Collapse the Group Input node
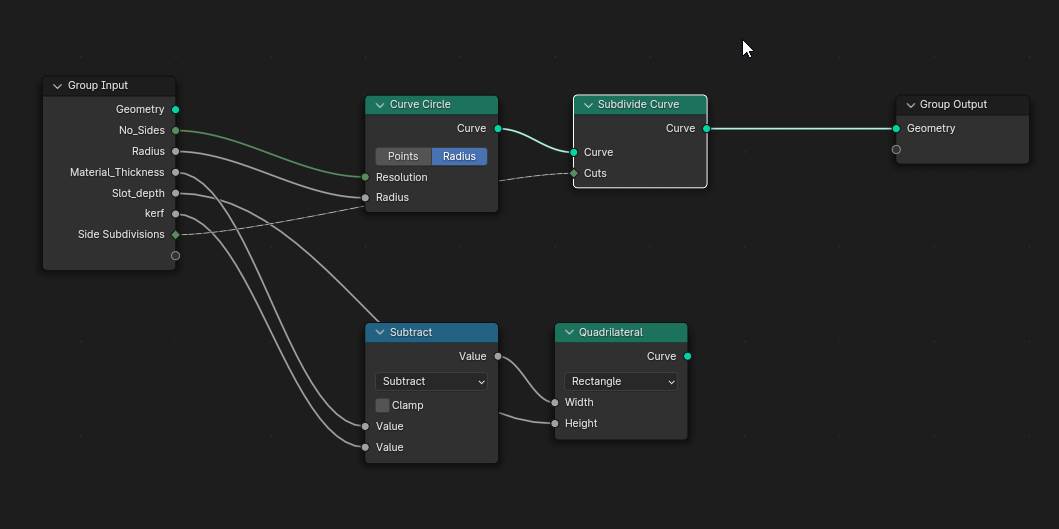1059x529 pixels. coord(57,86)
